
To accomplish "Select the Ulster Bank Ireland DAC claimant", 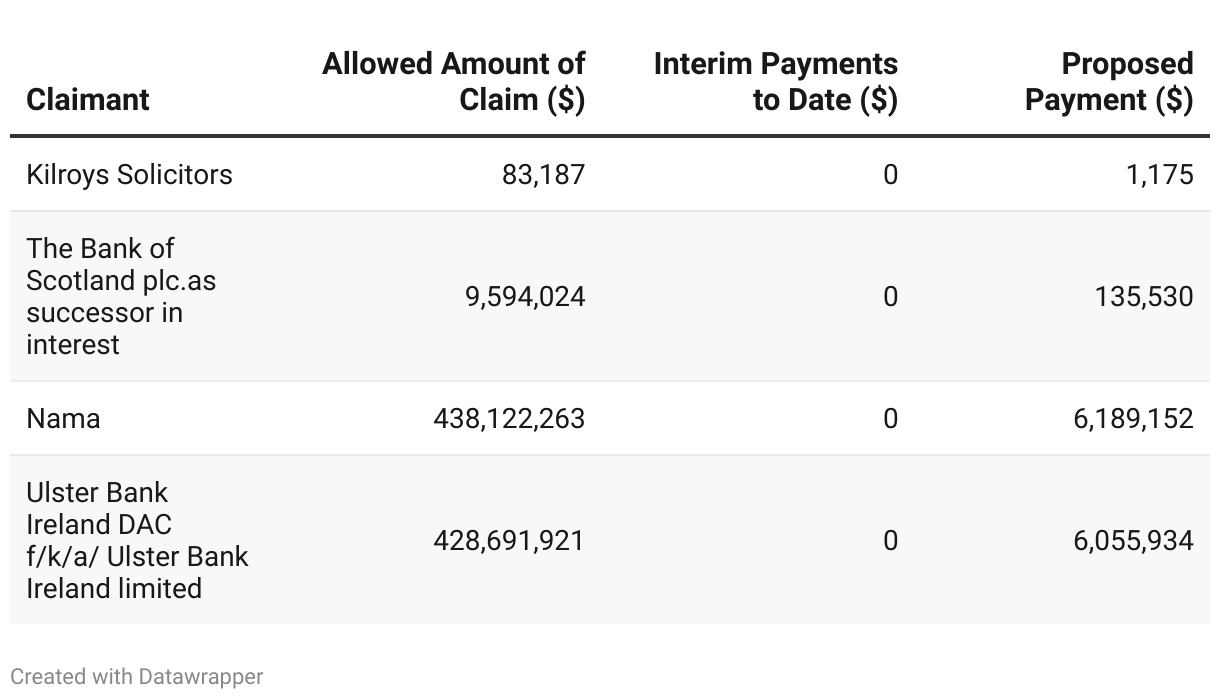I will (137, 540).
